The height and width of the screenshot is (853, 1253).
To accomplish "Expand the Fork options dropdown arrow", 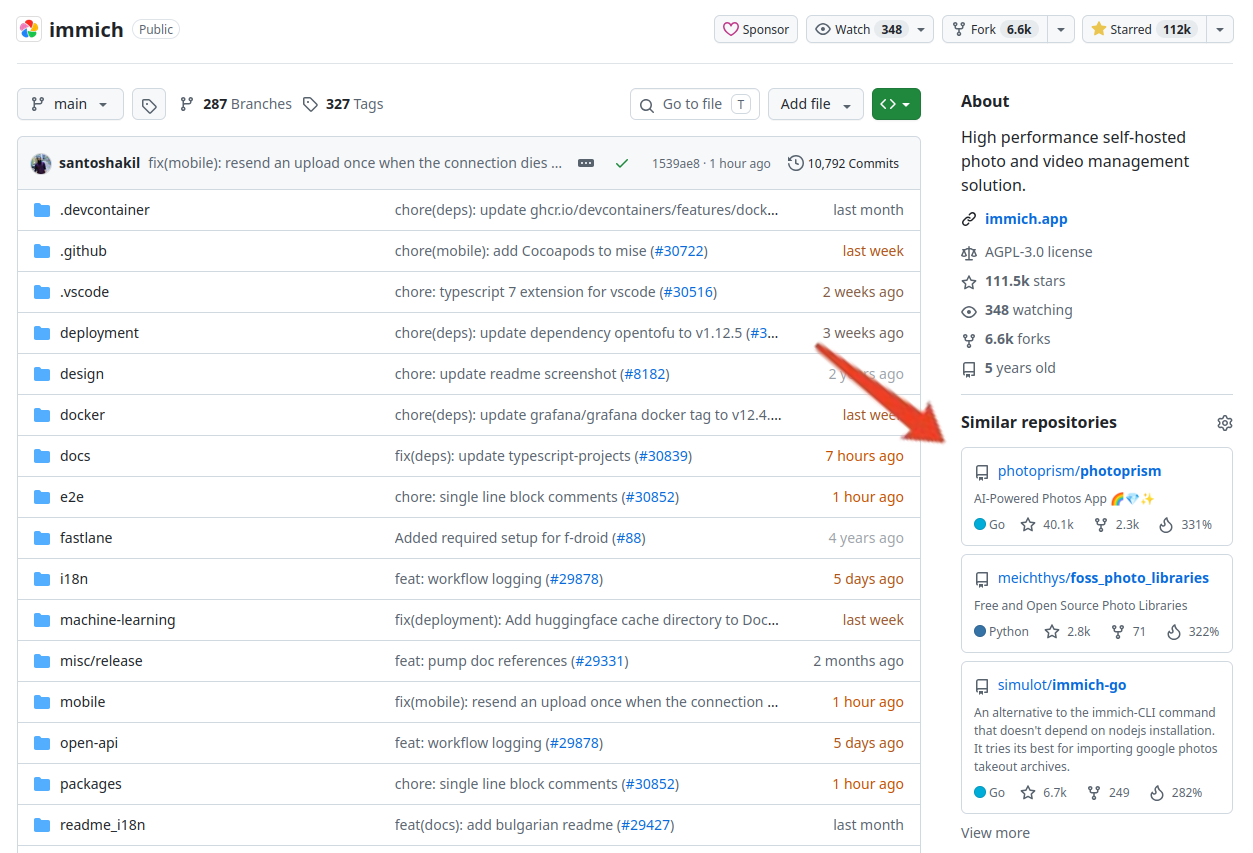I will coord(1061,29).
